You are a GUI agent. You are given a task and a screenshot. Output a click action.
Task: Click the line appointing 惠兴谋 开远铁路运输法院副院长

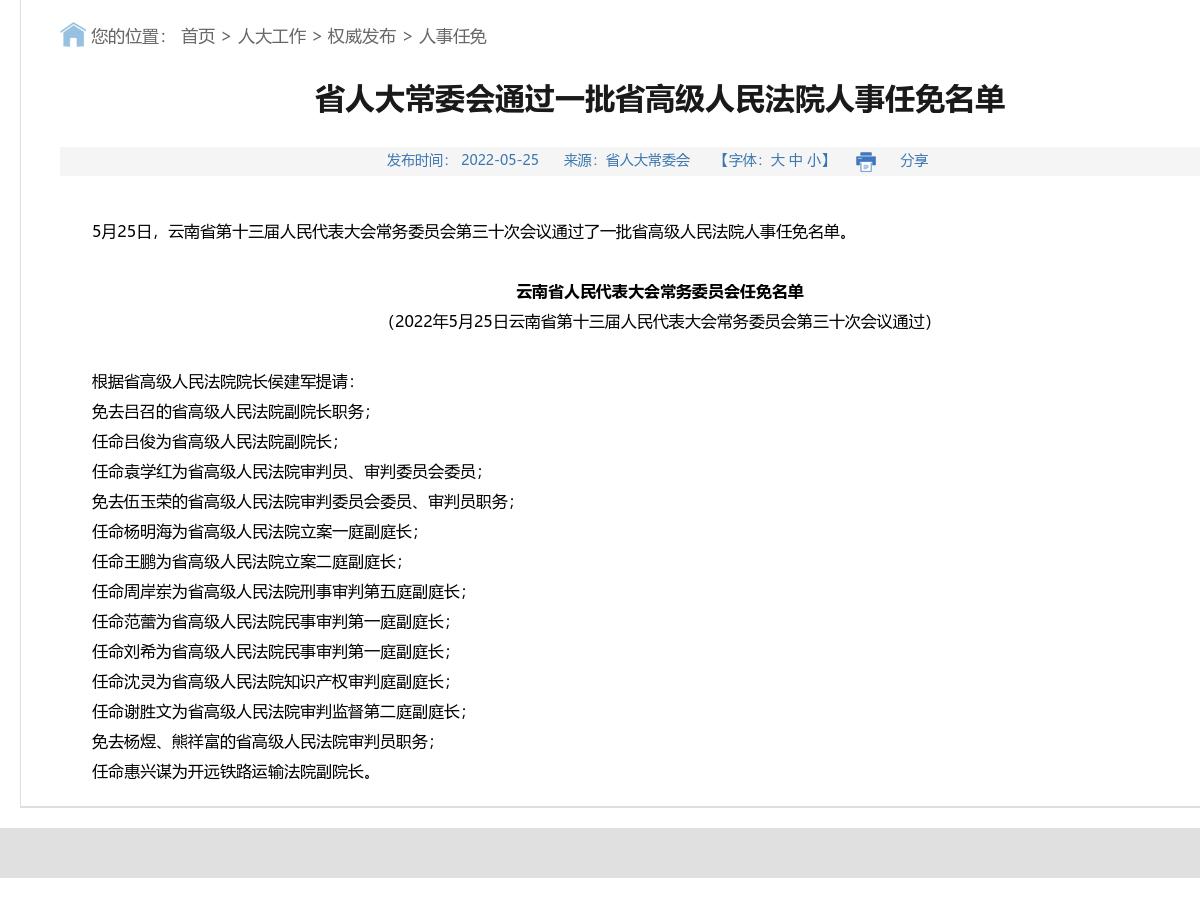tap(234, 772)
